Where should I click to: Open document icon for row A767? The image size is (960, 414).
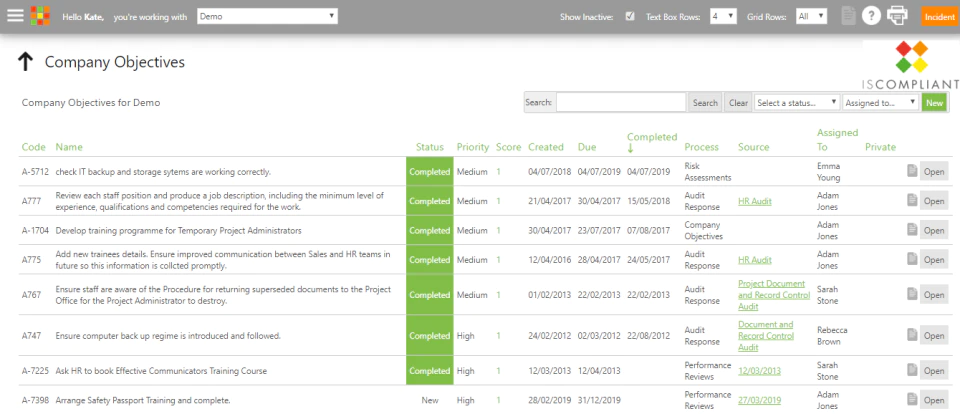(912, 294)
